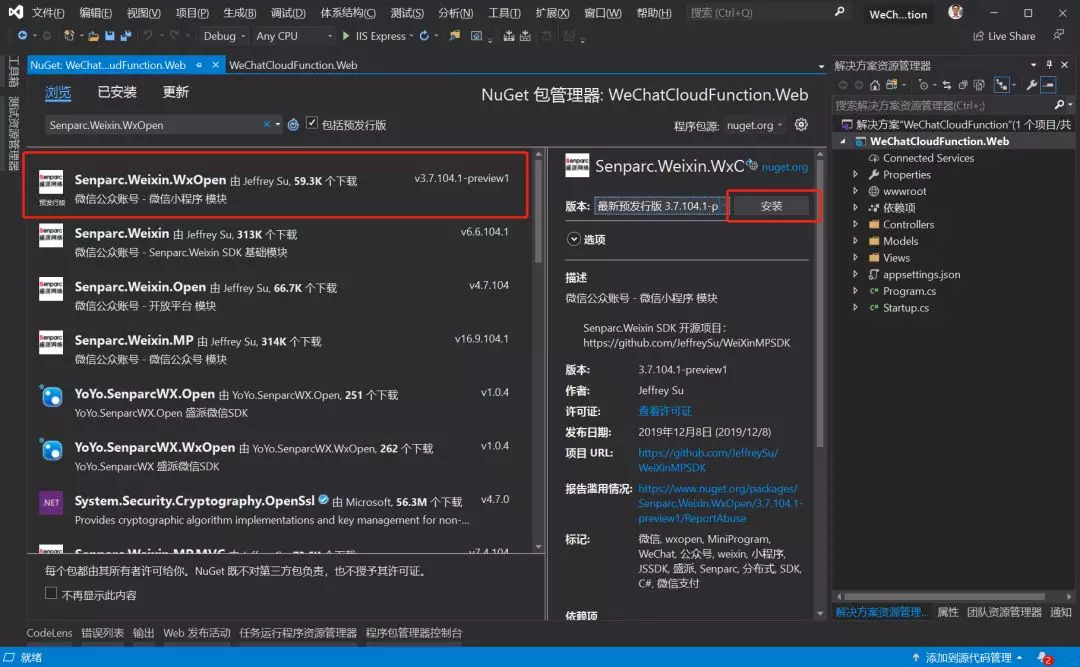1080x667 pixels.
Task: Click the Home icon in Solution Explorer toolbar
Action: (x=875, y=85)
